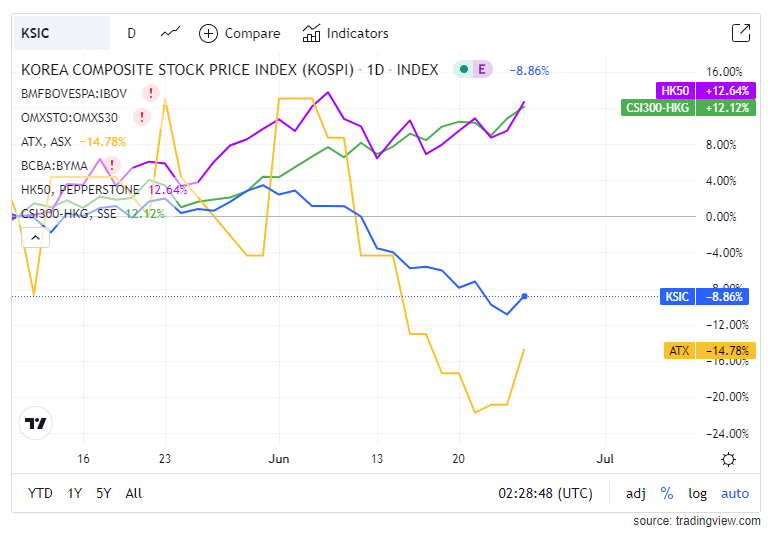Toggle the auto scale mode
This screenshot has height=536, width=768.
coord(735,493)
